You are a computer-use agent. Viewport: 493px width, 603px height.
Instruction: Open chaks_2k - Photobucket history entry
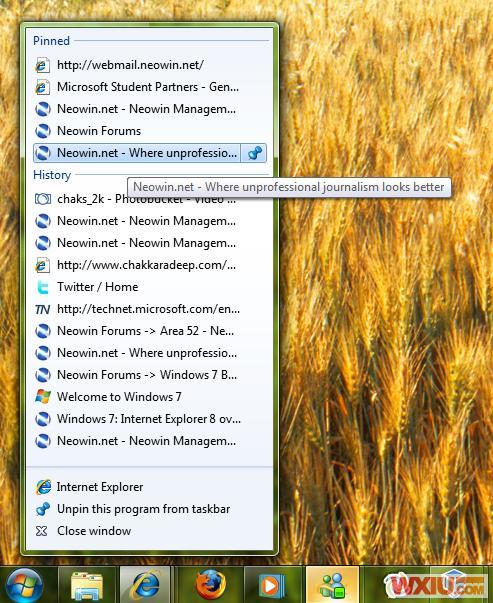pyautogui.click(x=150, y=199)
